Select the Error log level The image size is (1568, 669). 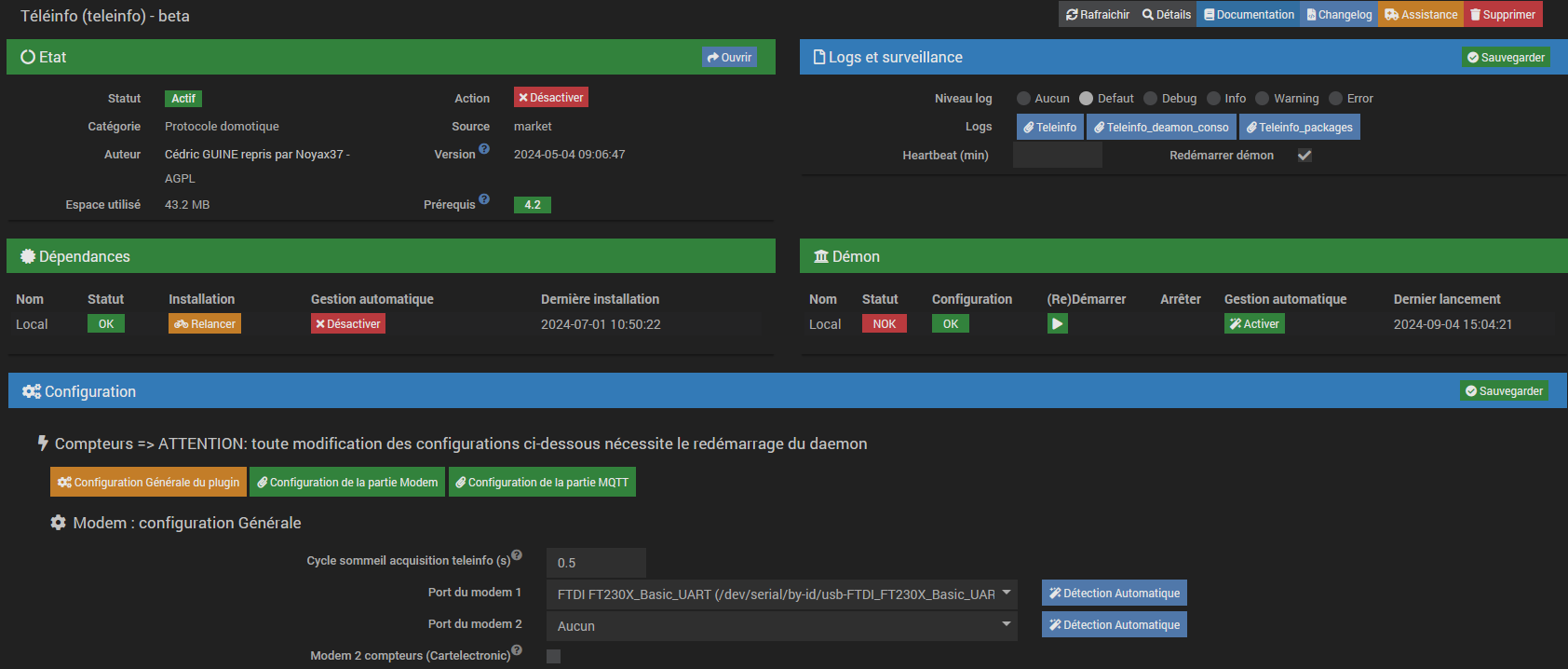click(1335, 98)
